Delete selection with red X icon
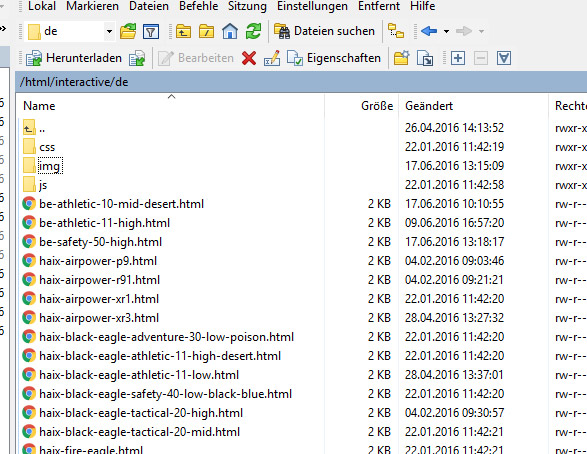 (x=249, y=58)
